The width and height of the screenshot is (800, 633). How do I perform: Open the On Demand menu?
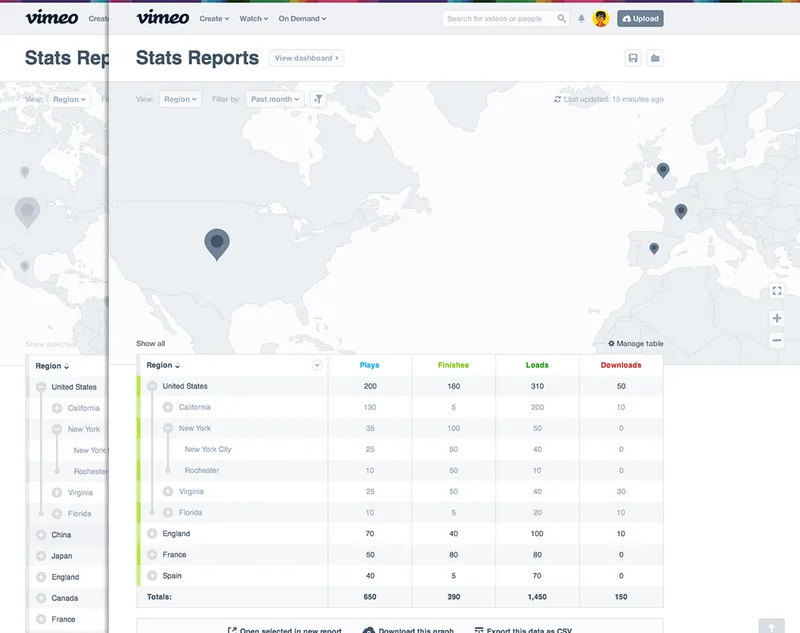[x=301, y=18]
